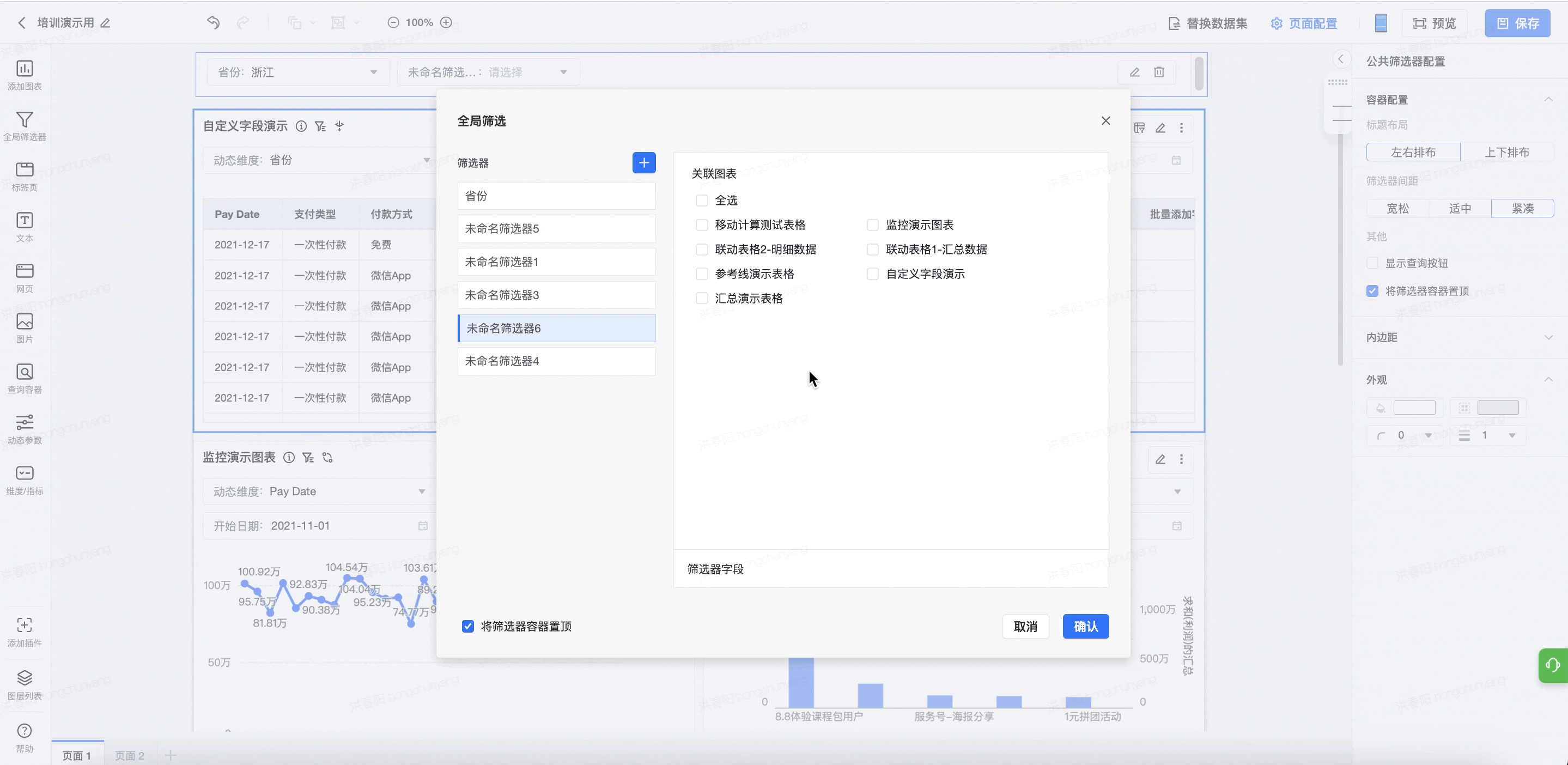Image resolution: width=1568 pixels, height=765 pixels.
Task: Pick the border color swatch
Action: coord(1498,408)
